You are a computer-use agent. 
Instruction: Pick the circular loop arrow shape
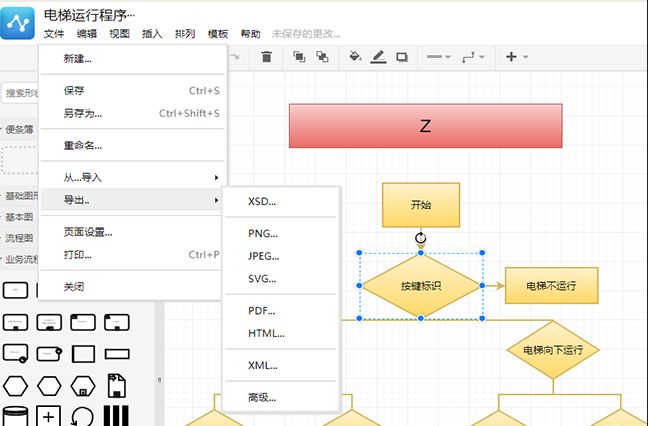(x=82, y=416)
